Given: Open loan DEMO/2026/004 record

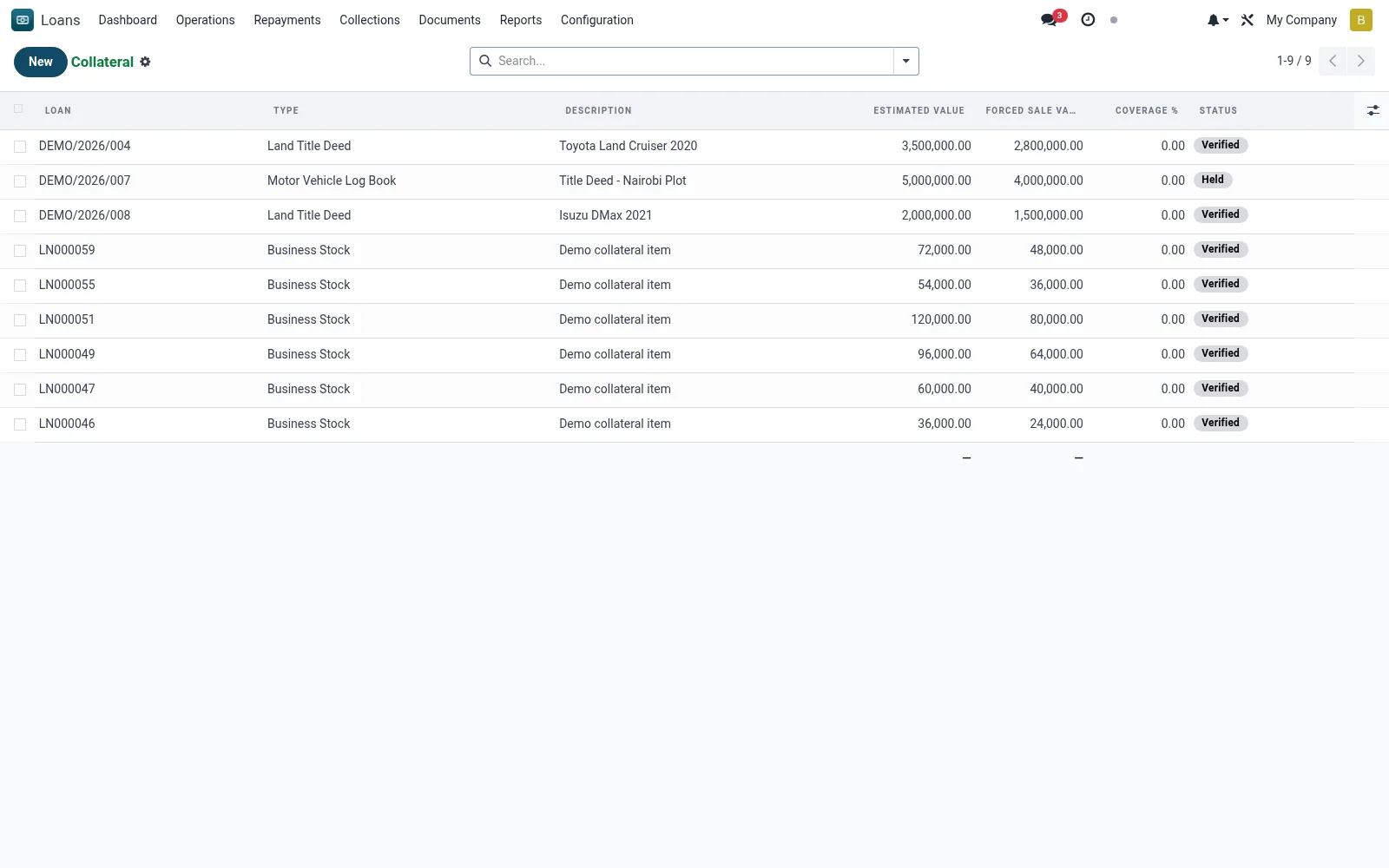Looking at the screenshot, I should (84, 146).
